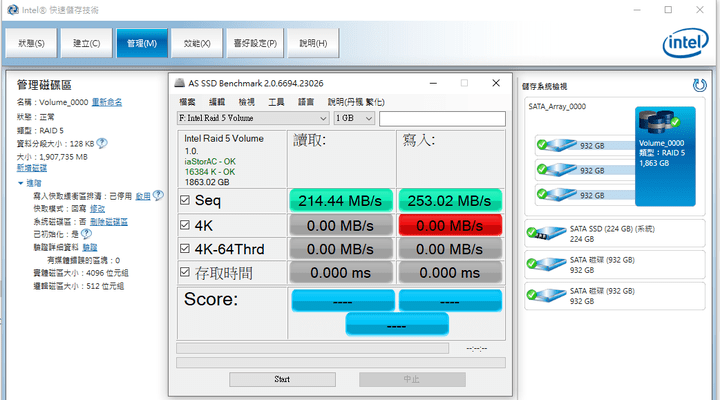
Task: Open the 編輯 menu in AS SSD
Action: tap(217, 102)
